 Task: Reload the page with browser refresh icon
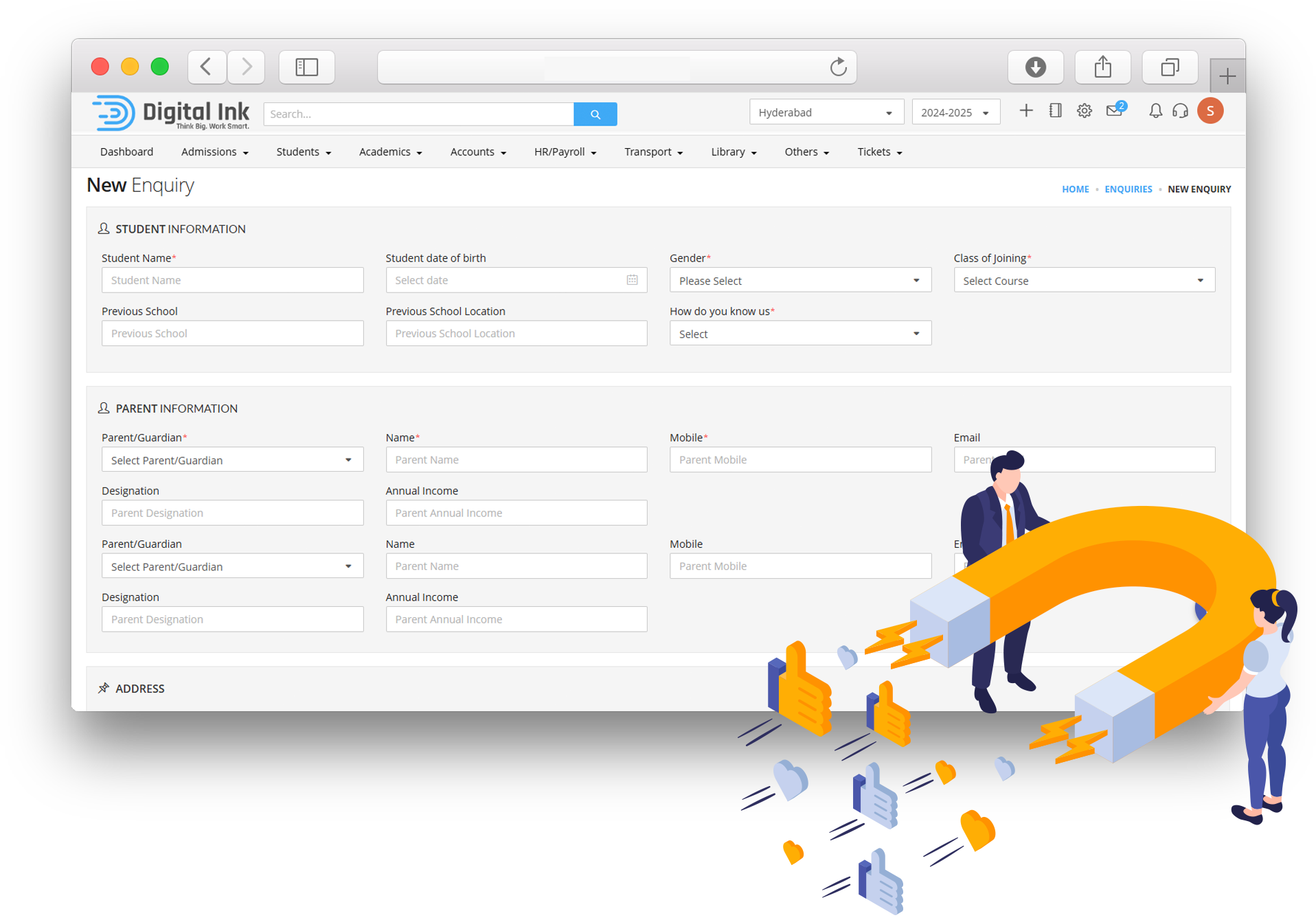(838, 67)
